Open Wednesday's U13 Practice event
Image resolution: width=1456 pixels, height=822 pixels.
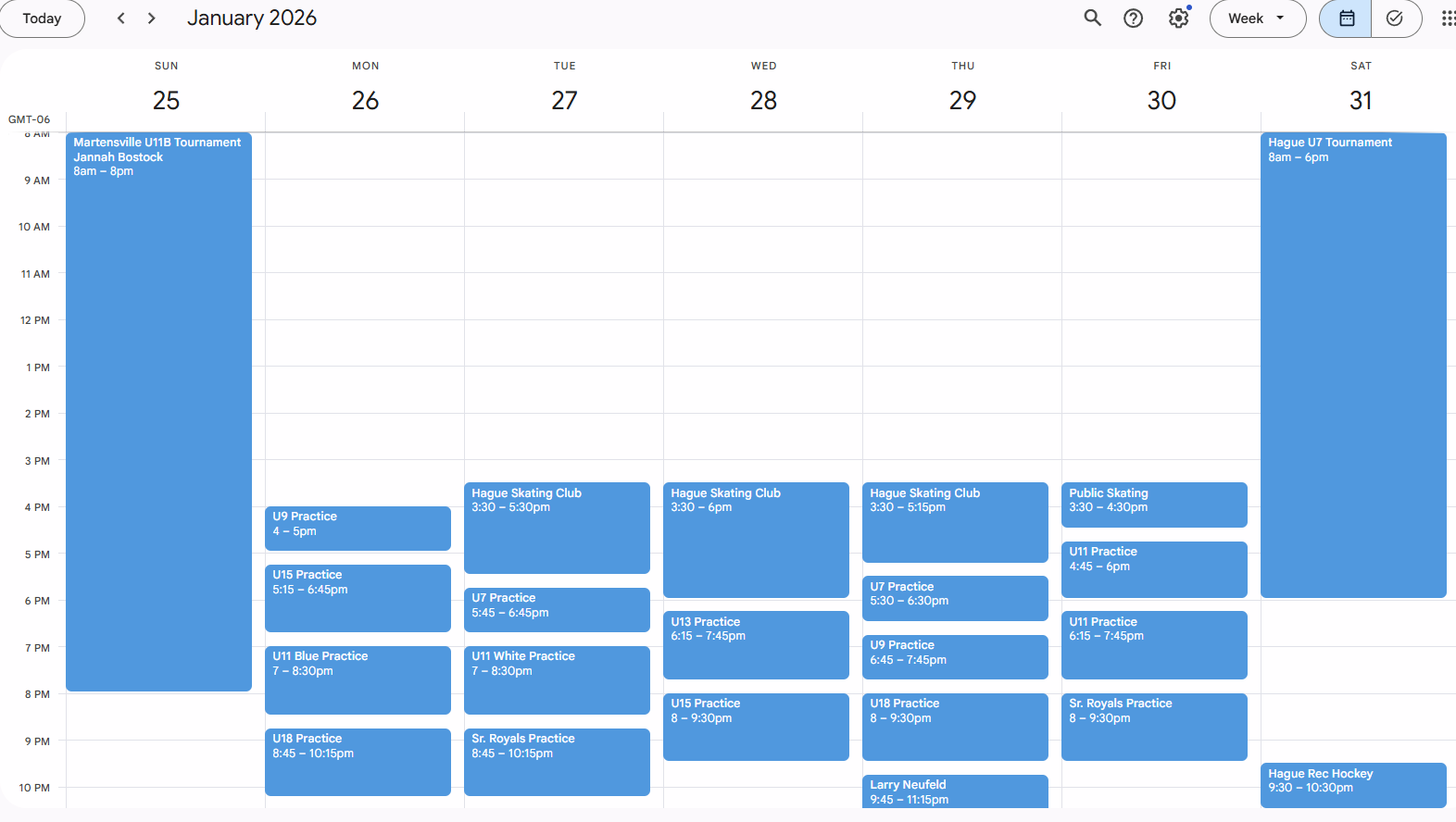click(756, 644)
